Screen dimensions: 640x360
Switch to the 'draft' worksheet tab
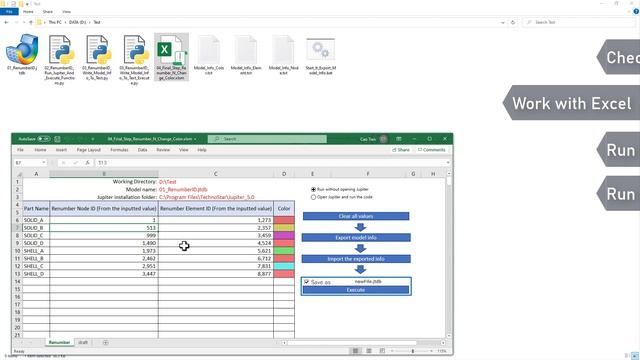(83, 342)
